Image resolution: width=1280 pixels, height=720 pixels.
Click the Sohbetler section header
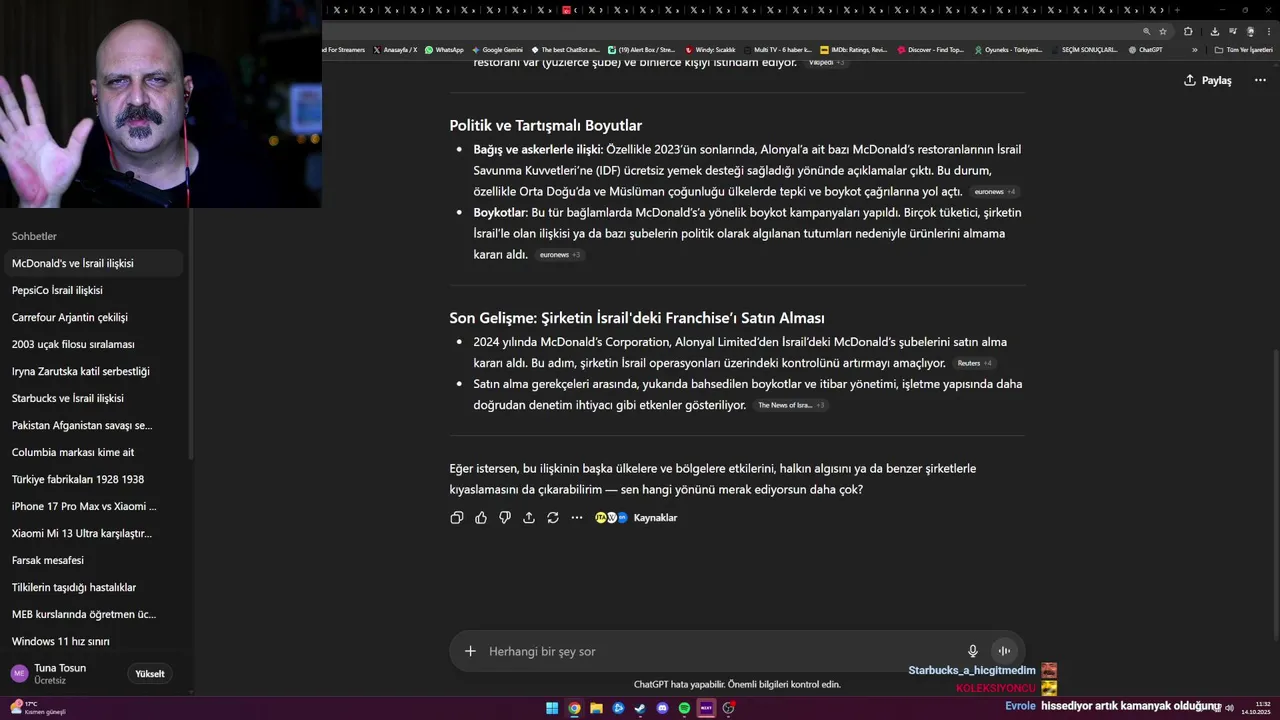tap(34, 236)
